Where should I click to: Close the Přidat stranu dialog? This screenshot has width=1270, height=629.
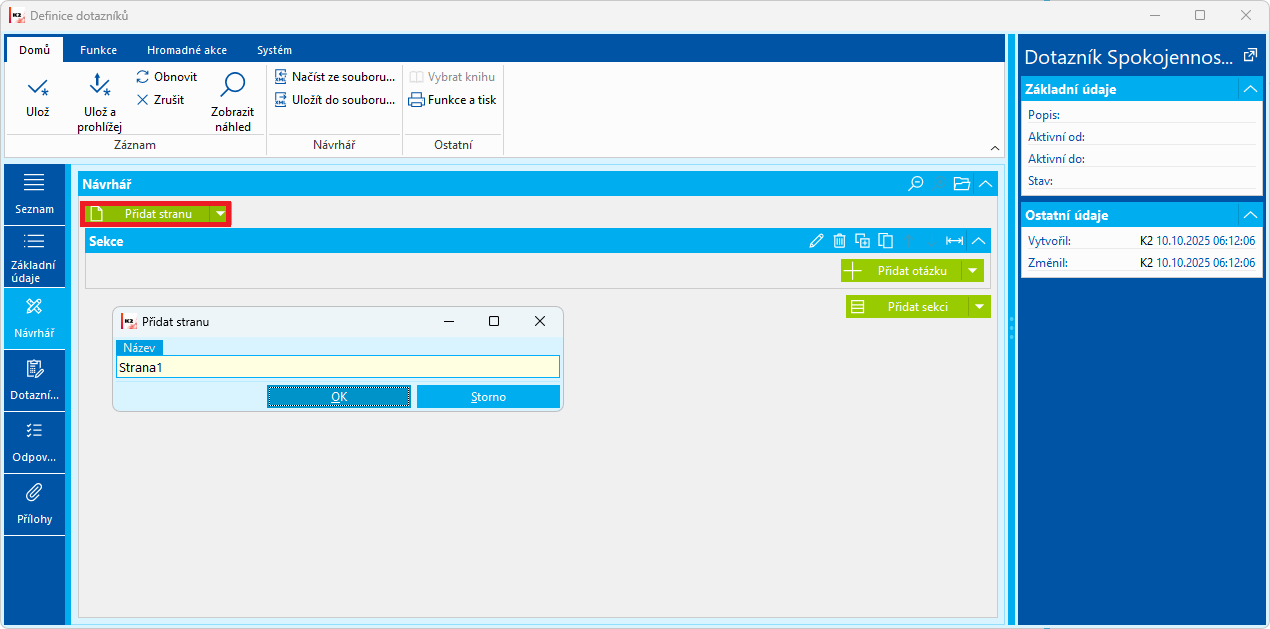pyautogui.click(x=540, y=321)
